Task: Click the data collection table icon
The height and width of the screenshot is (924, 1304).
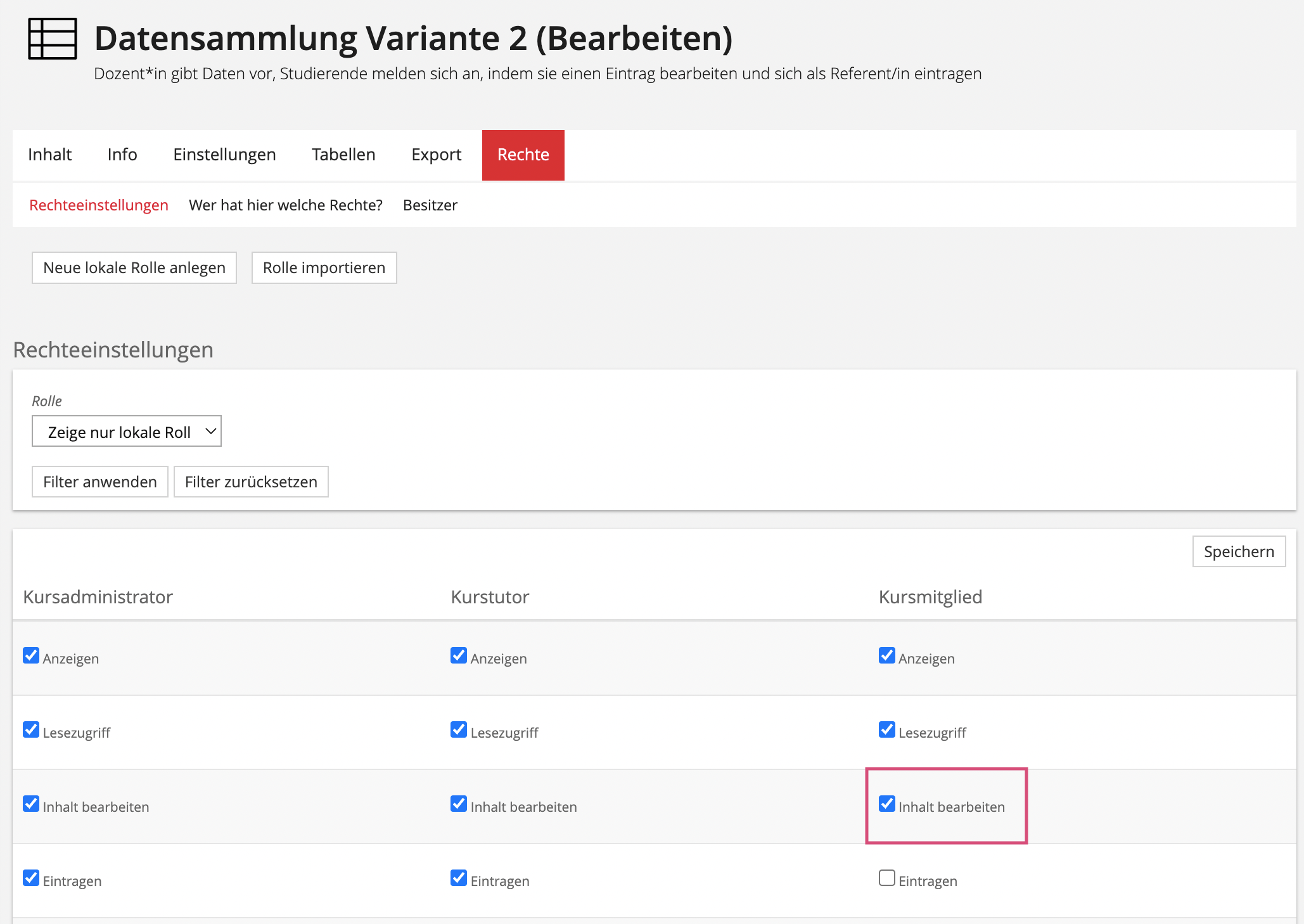Action: pyautogui.click(x=53, y=39)
